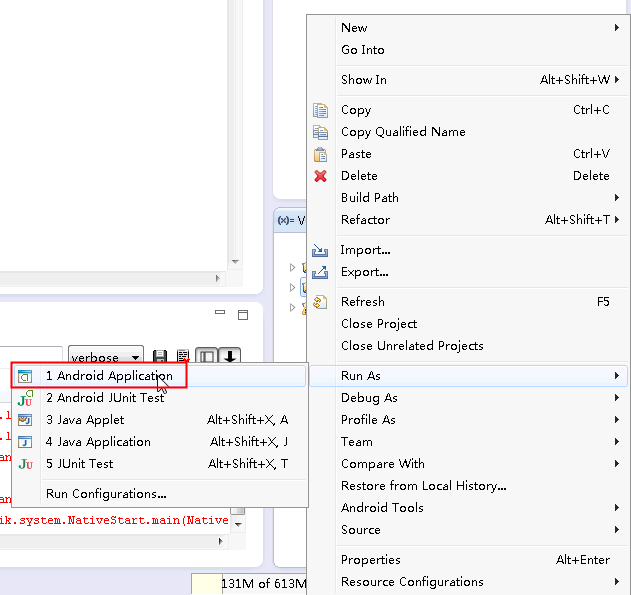Click the Copy Qualified Name icon
Screen dimensions: 631x595
click(320, 132)
